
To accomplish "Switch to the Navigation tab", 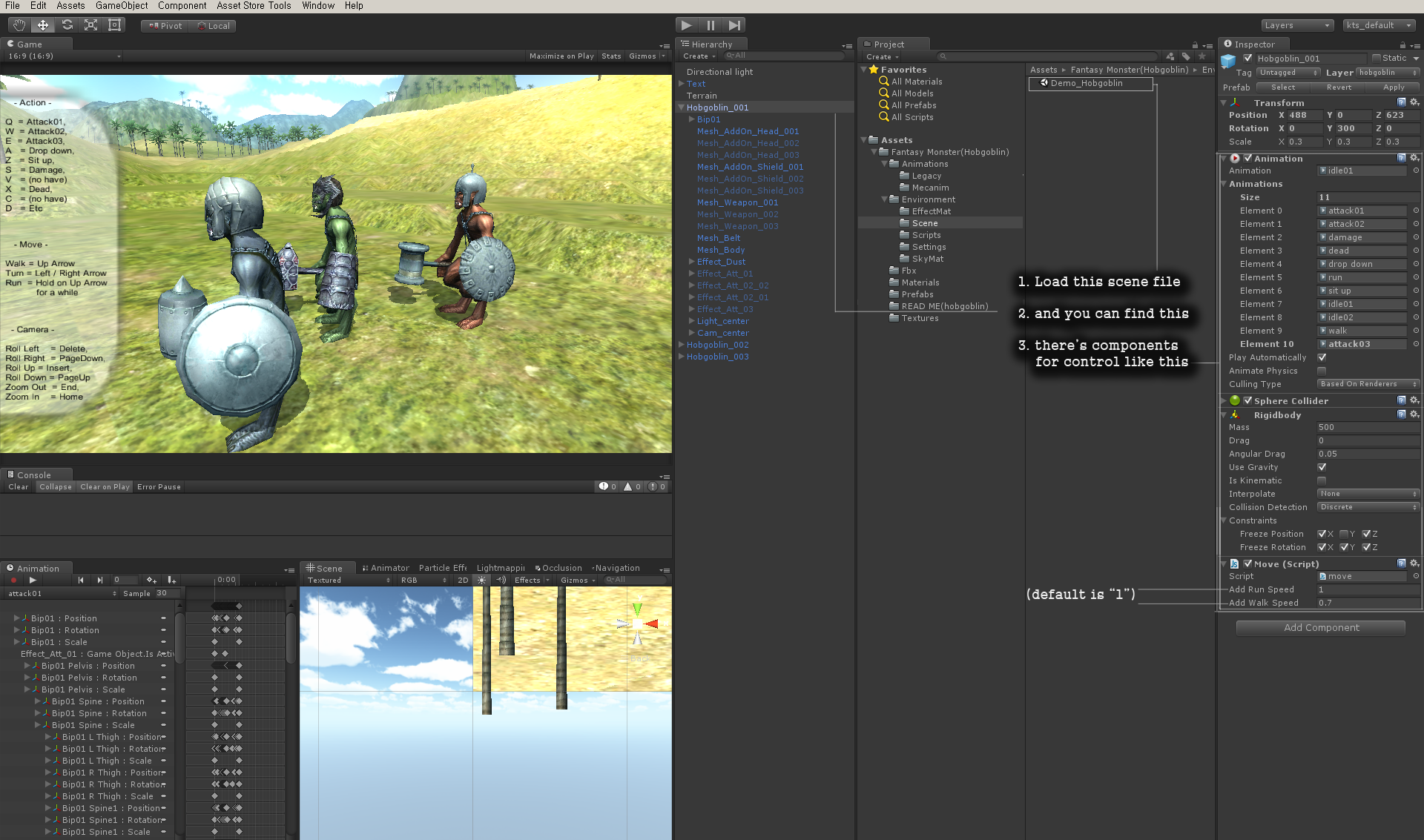I will point(616,569).
